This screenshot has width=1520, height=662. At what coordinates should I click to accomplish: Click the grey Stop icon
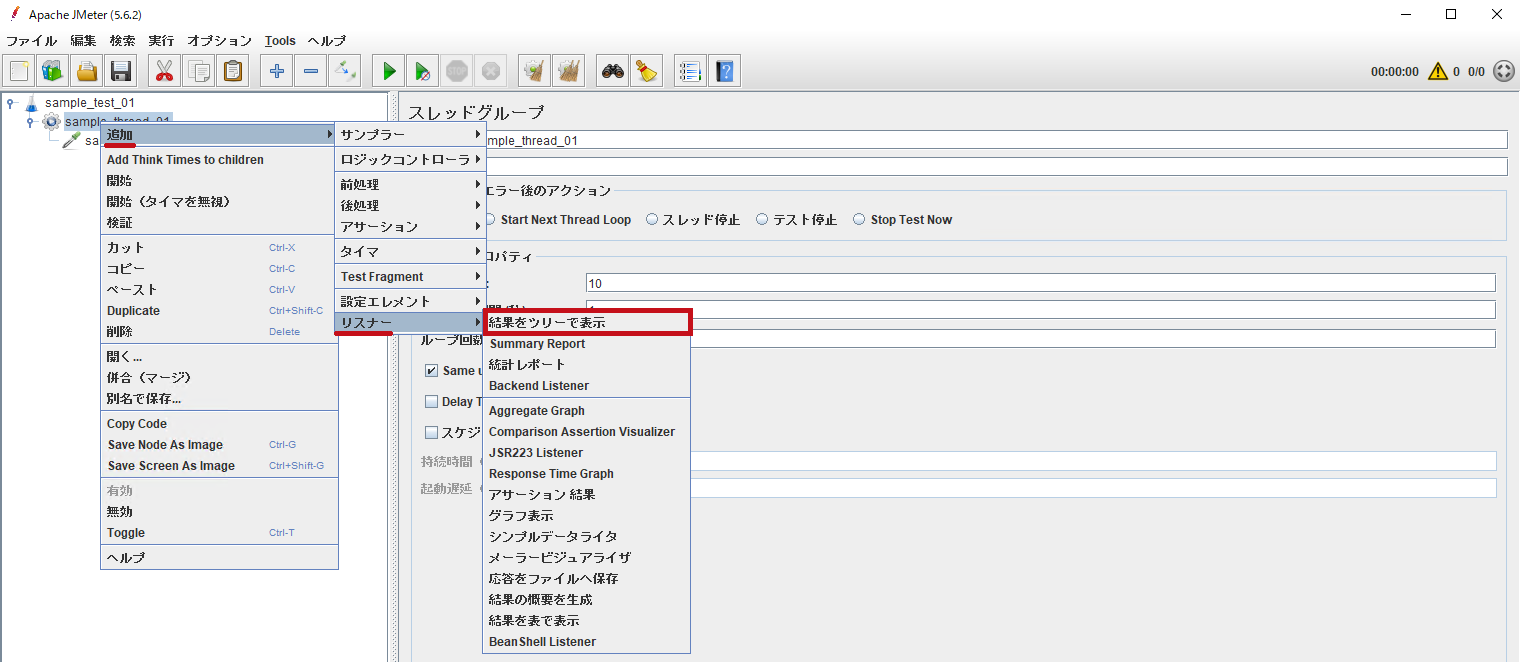(x=457, y=71)
